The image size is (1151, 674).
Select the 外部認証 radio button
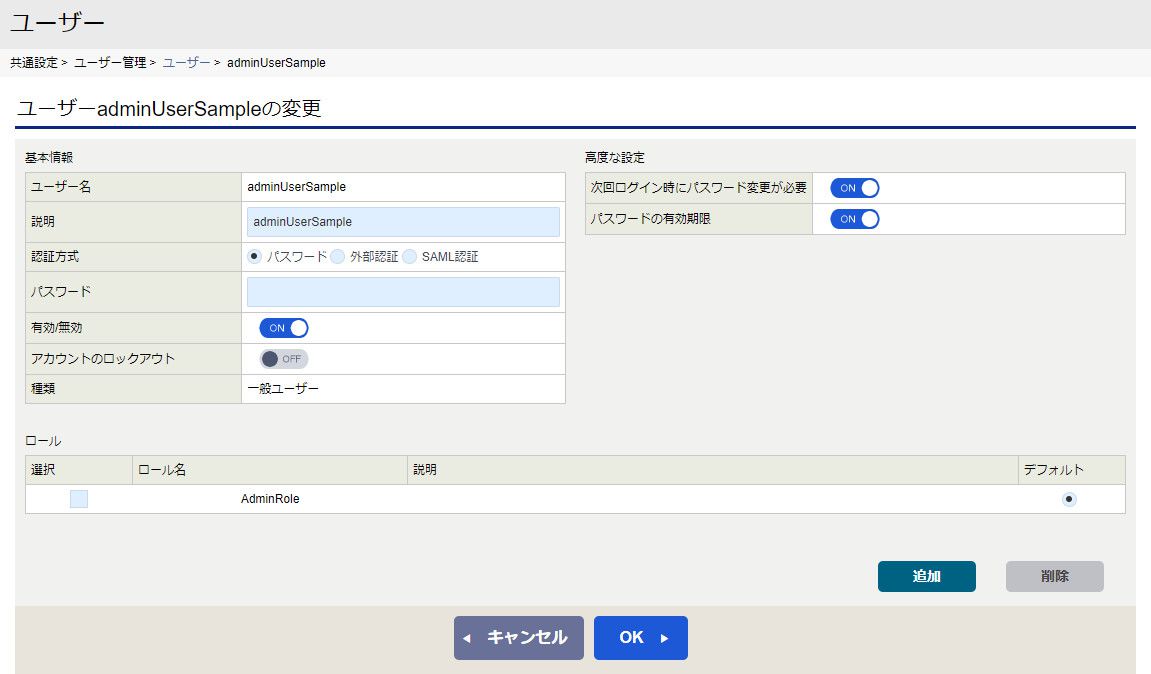coord(338,256)
